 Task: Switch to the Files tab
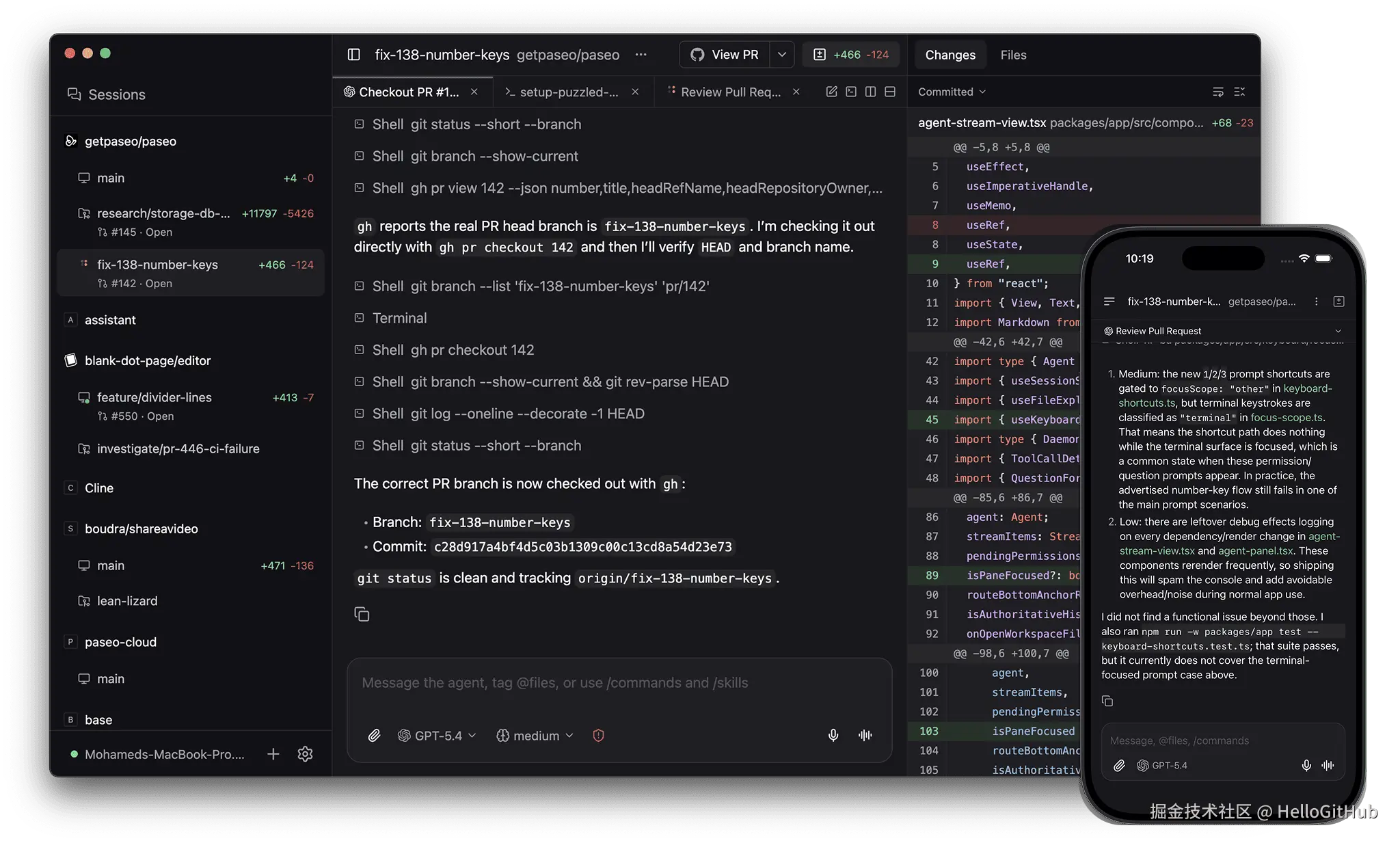(1013, 55)
